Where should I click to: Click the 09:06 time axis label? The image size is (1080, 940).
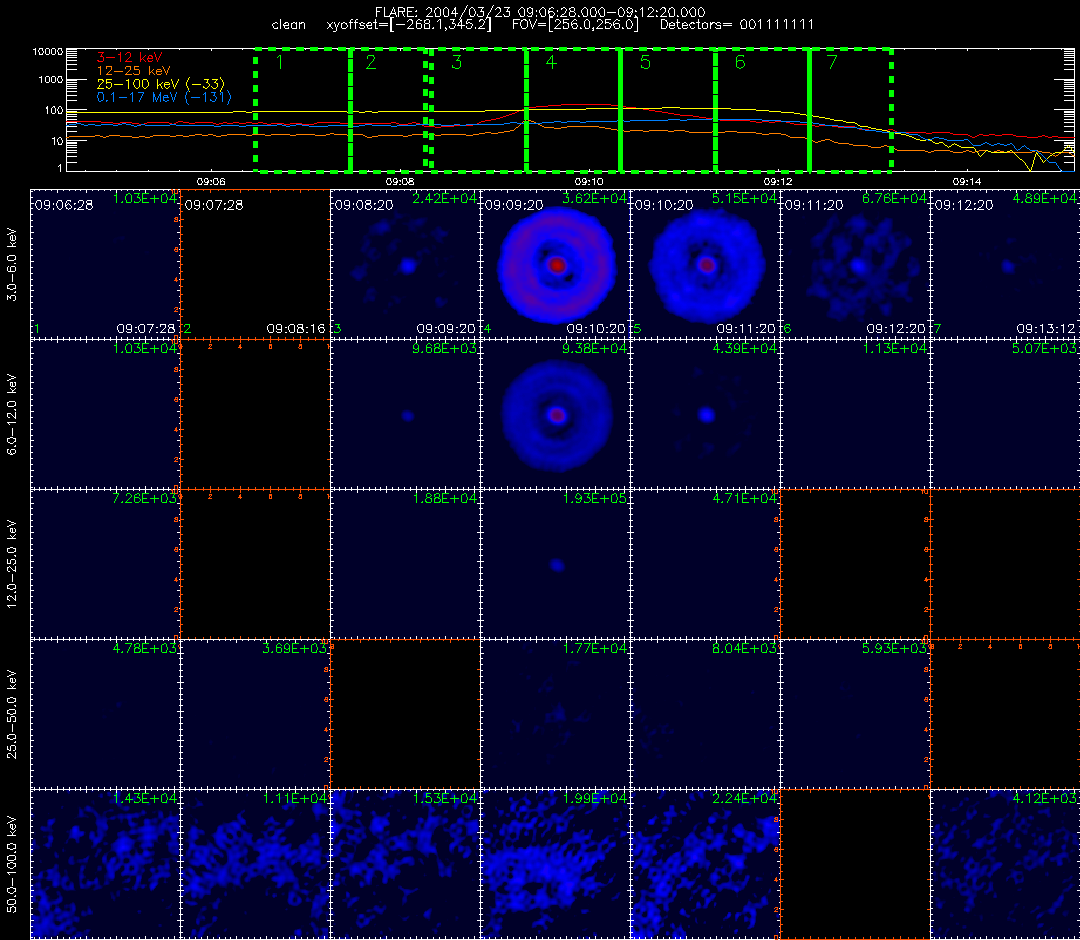tap(211, 181)
